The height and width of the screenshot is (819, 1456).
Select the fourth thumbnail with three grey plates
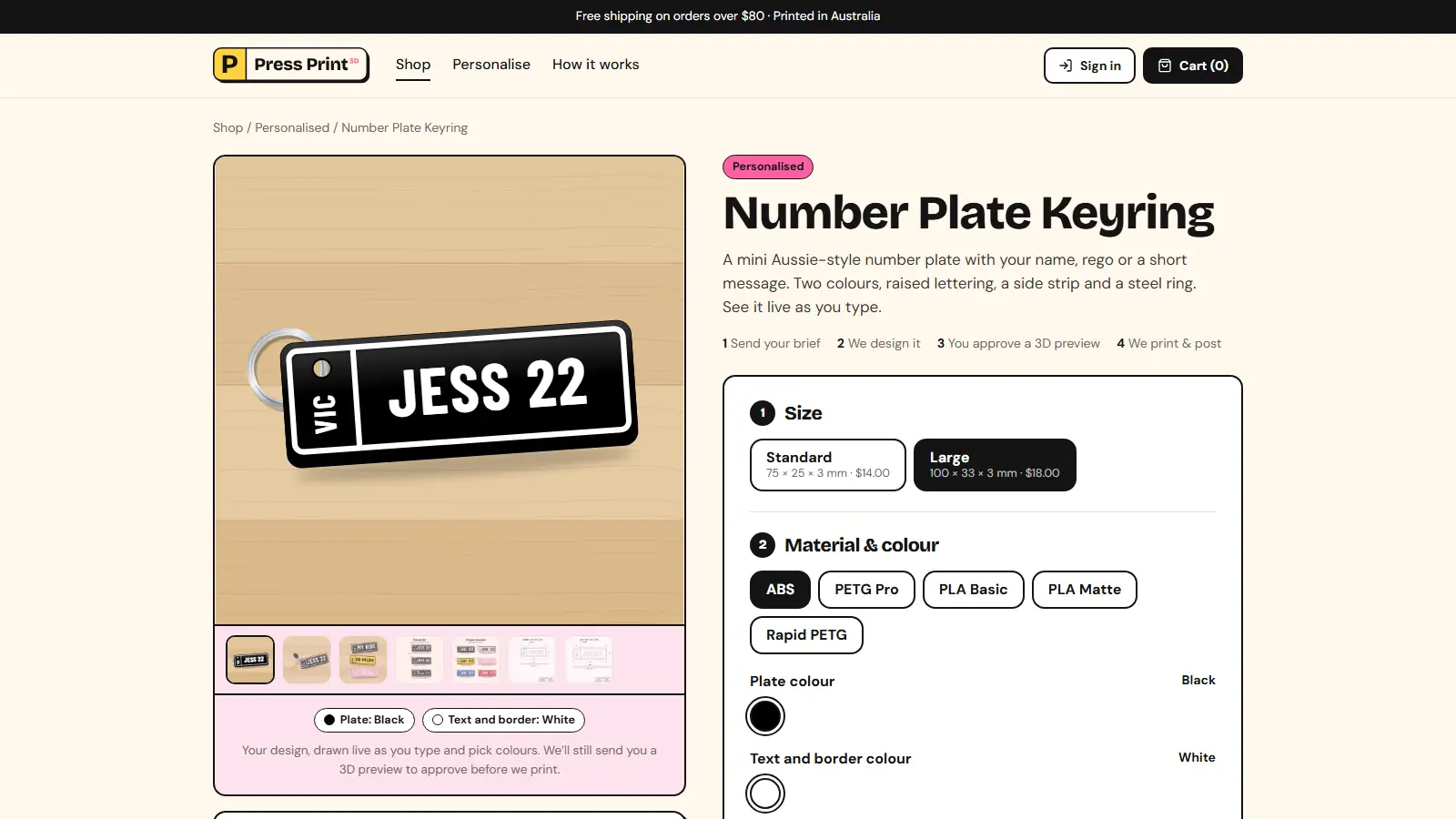(420, 660)
